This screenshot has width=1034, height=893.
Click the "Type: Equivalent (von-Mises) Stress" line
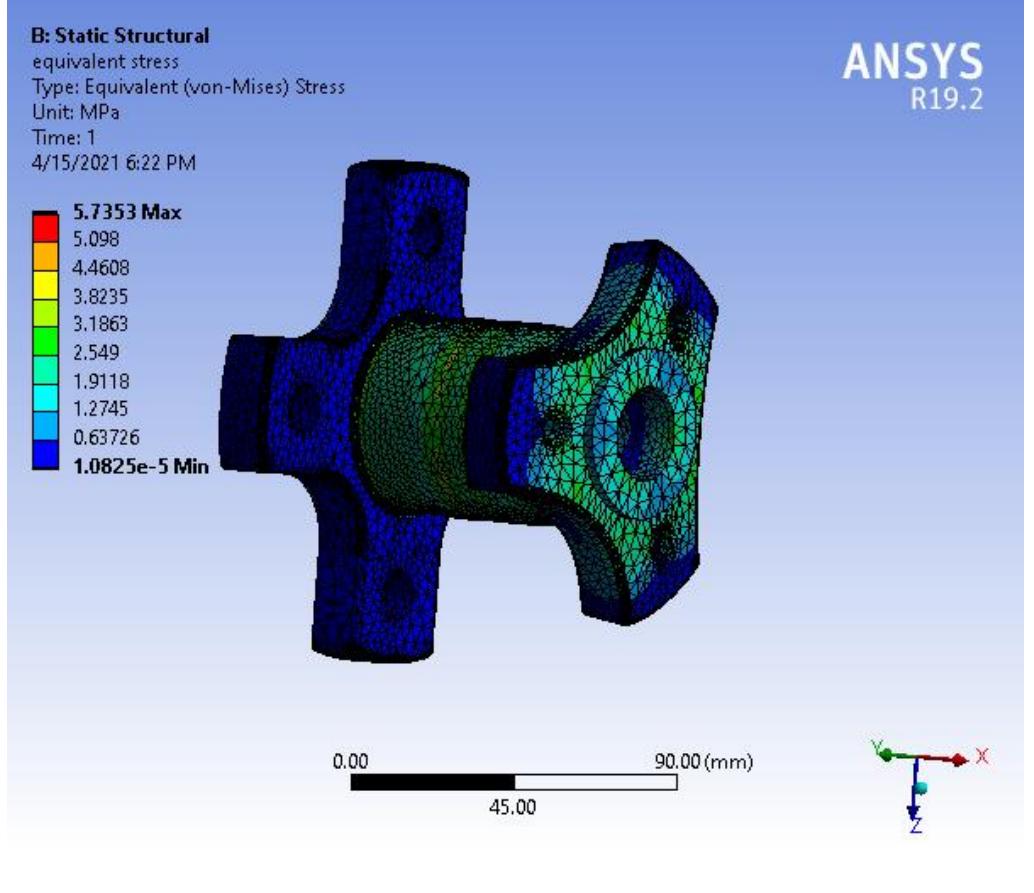(189, 87)
